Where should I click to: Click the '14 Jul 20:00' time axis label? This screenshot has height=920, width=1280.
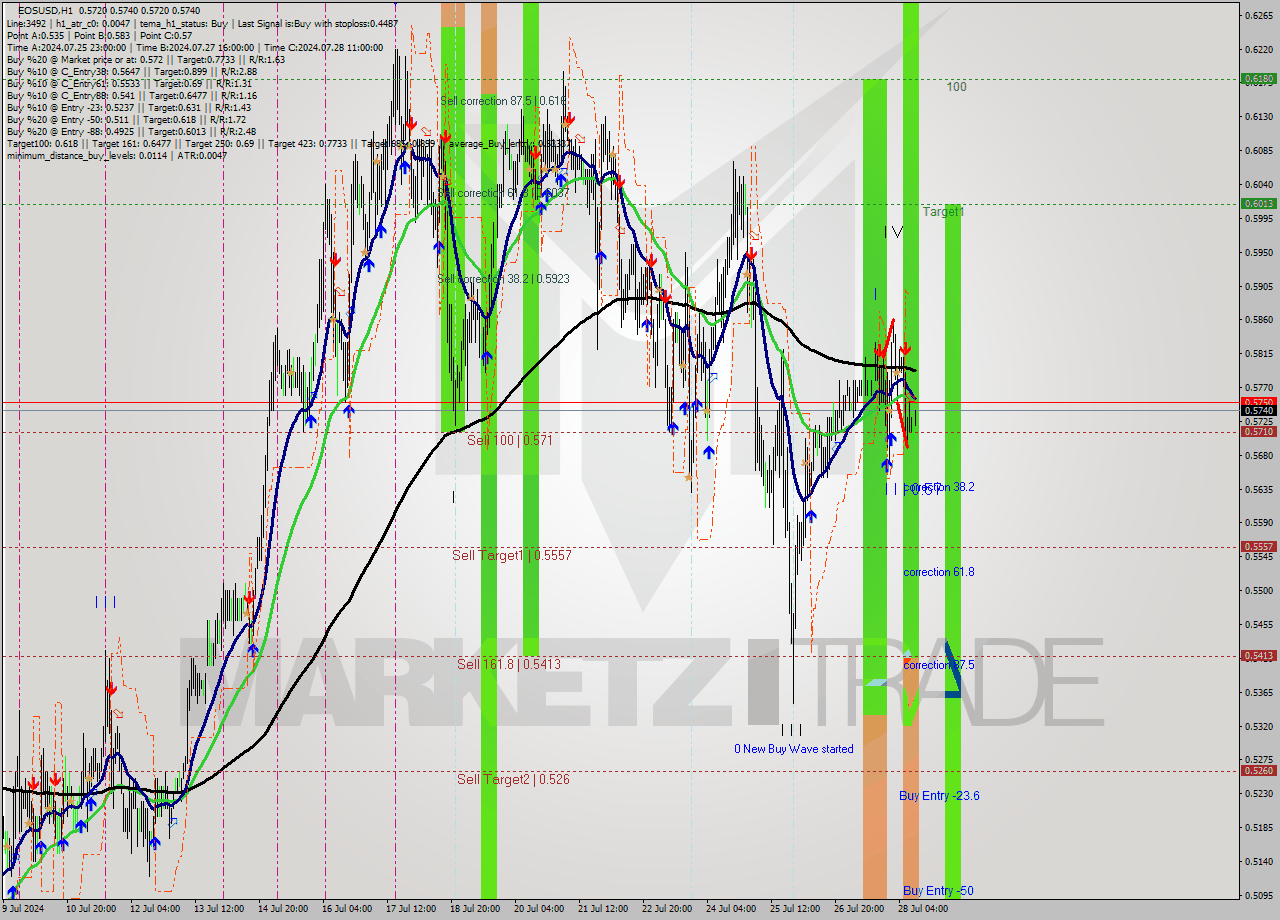click(282, 909)
